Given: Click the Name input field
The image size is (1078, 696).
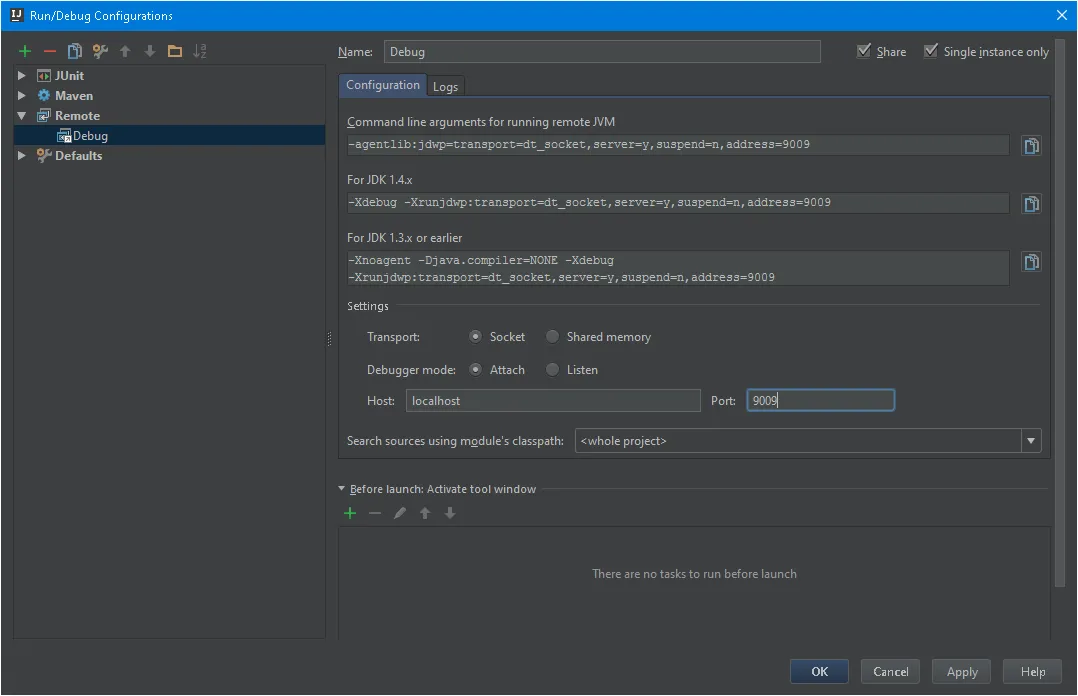Looking at the screenshot, I should [602, 52].
